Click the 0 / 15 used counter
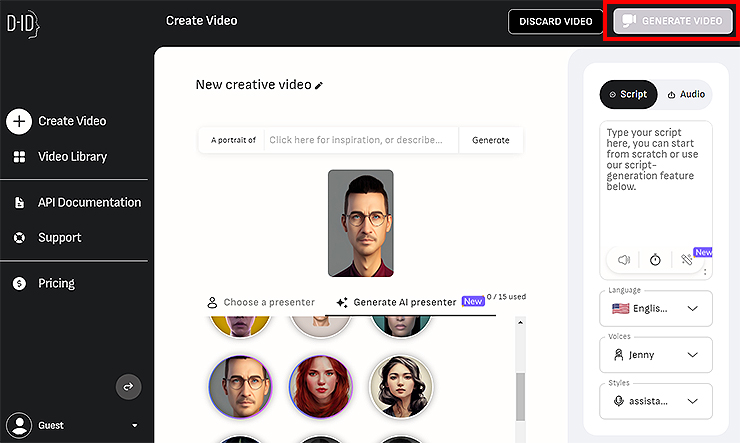740x443 pixels. pos(506,297)
